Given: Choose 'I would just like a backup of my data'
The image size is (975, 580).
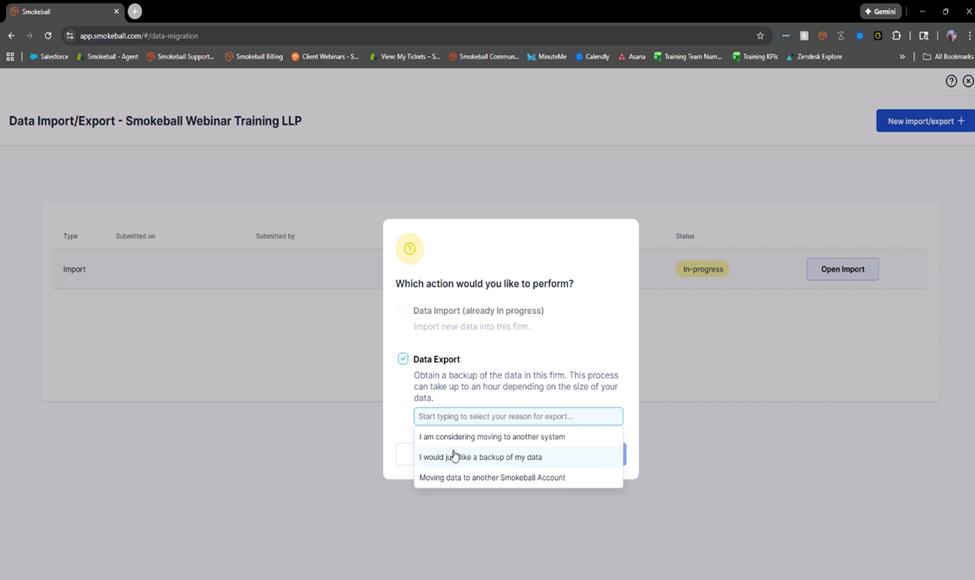Looking at the screenshot, I should [480, 457].
